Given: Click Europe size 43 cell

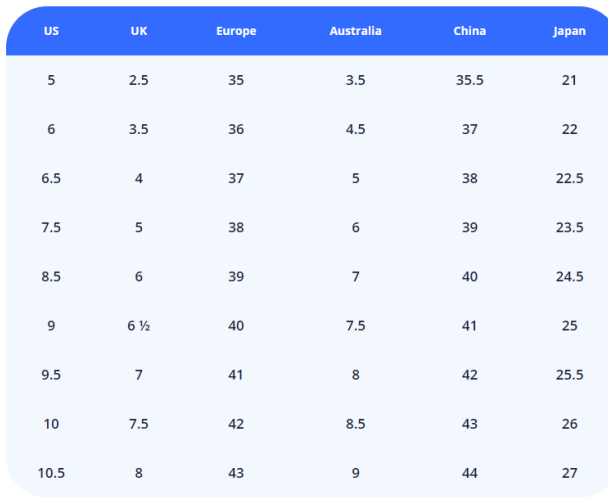Looking at the screenshot, I should pyautogui.click(x=236, y=473).
